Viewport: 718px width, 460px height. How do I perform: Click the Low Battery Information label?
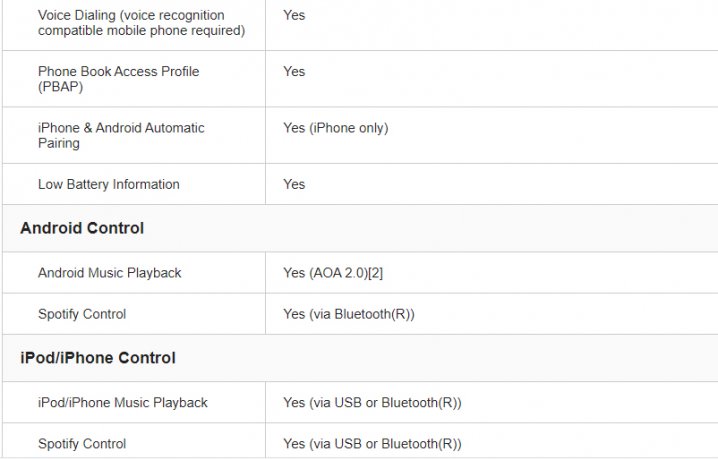[109, 184]
